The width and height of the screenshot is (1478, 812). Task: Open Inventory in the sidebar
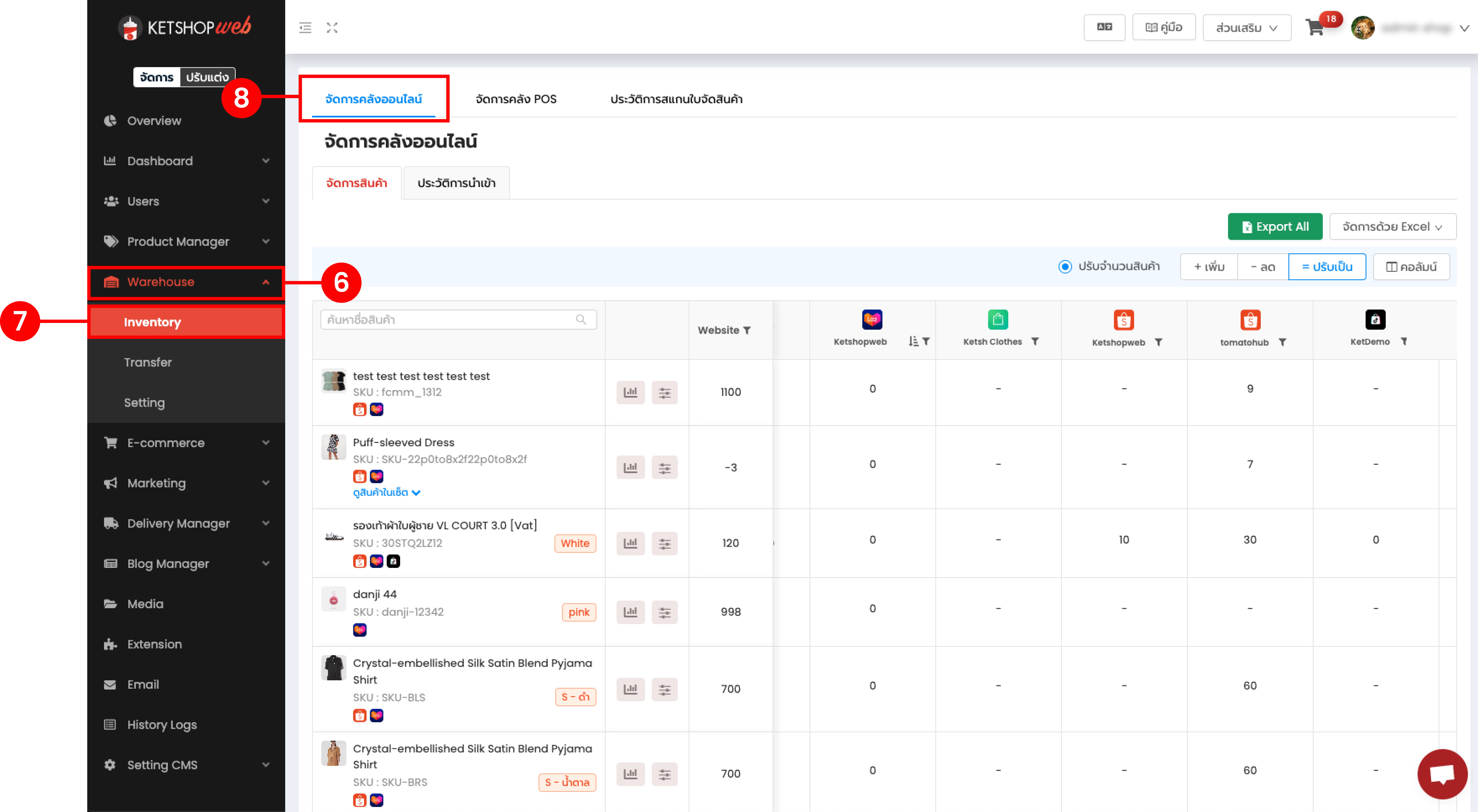[x=186, y=323]
